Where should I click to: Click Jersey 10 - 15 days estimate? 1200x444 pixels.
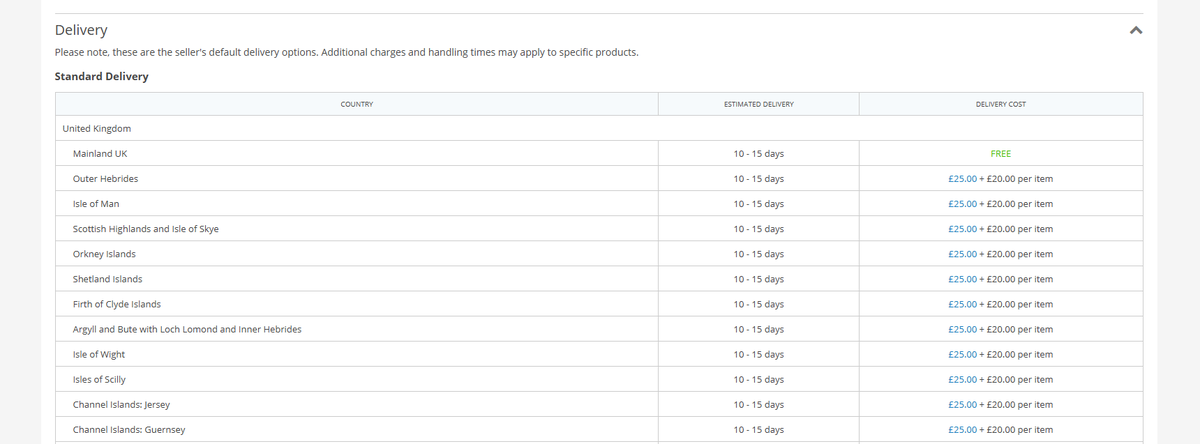pyautogui.click(x=758, y=404)
